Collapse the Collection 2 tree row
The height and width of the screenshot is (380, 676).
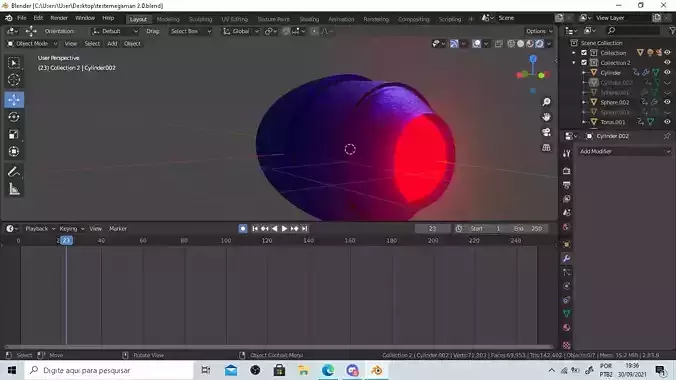pyautogui.click(x=574, y=63)
